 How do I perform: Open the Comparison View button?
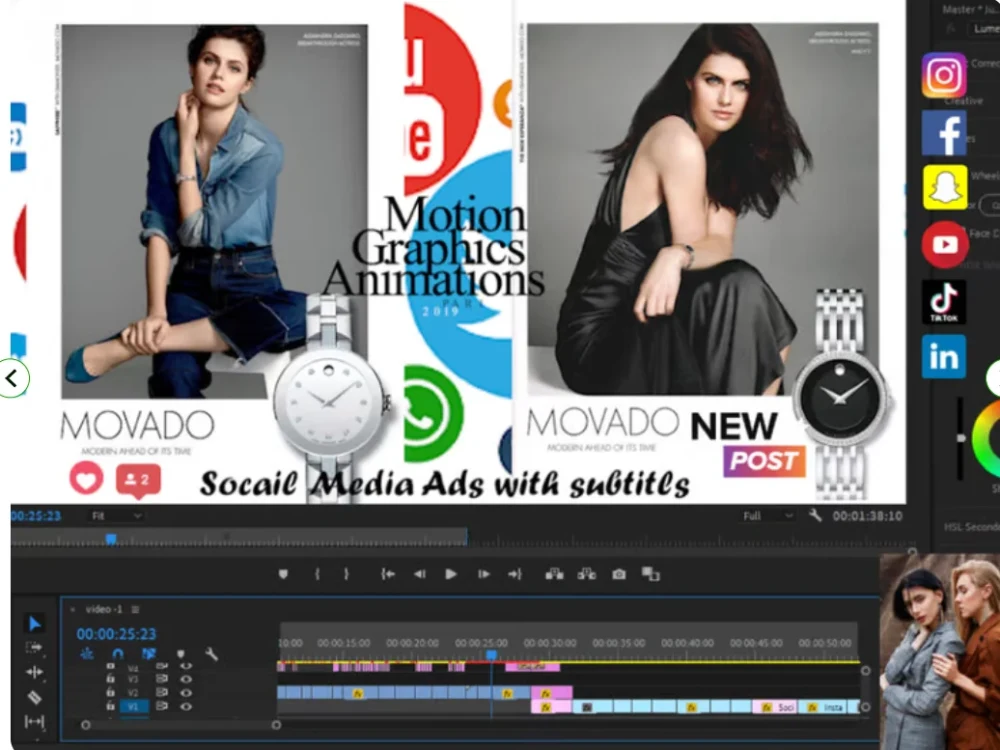651,574
